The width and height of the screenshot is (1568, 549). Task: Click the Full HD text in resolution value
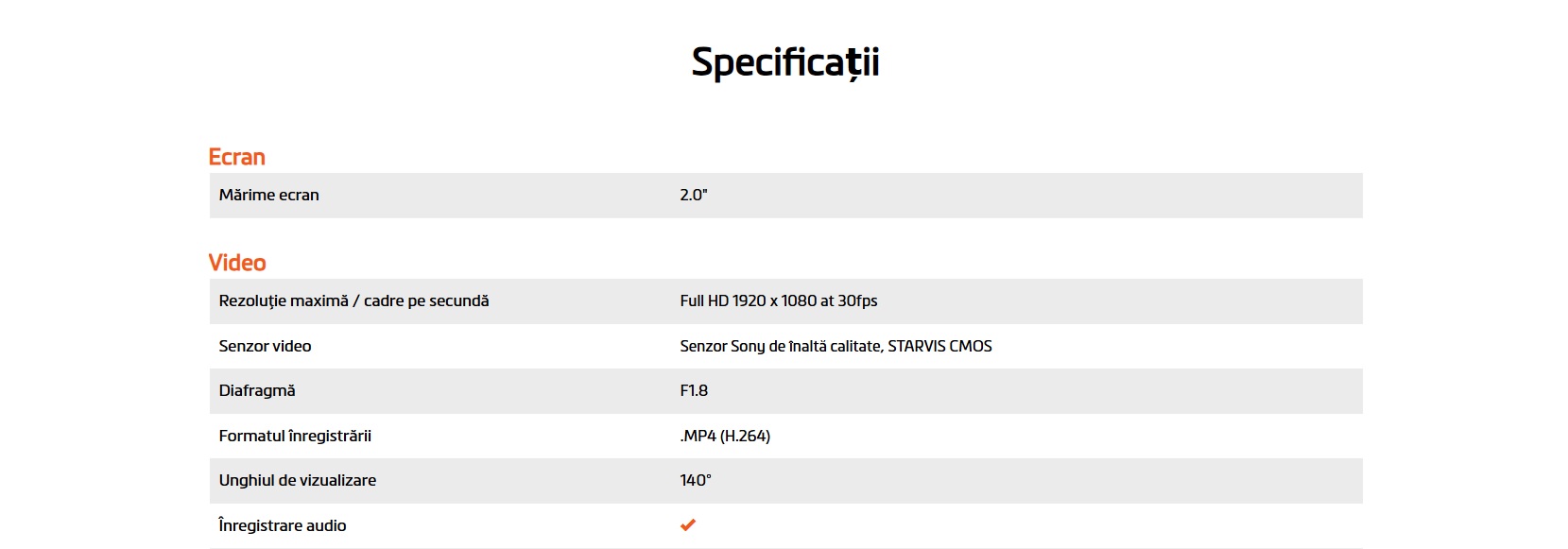[704, 301]
